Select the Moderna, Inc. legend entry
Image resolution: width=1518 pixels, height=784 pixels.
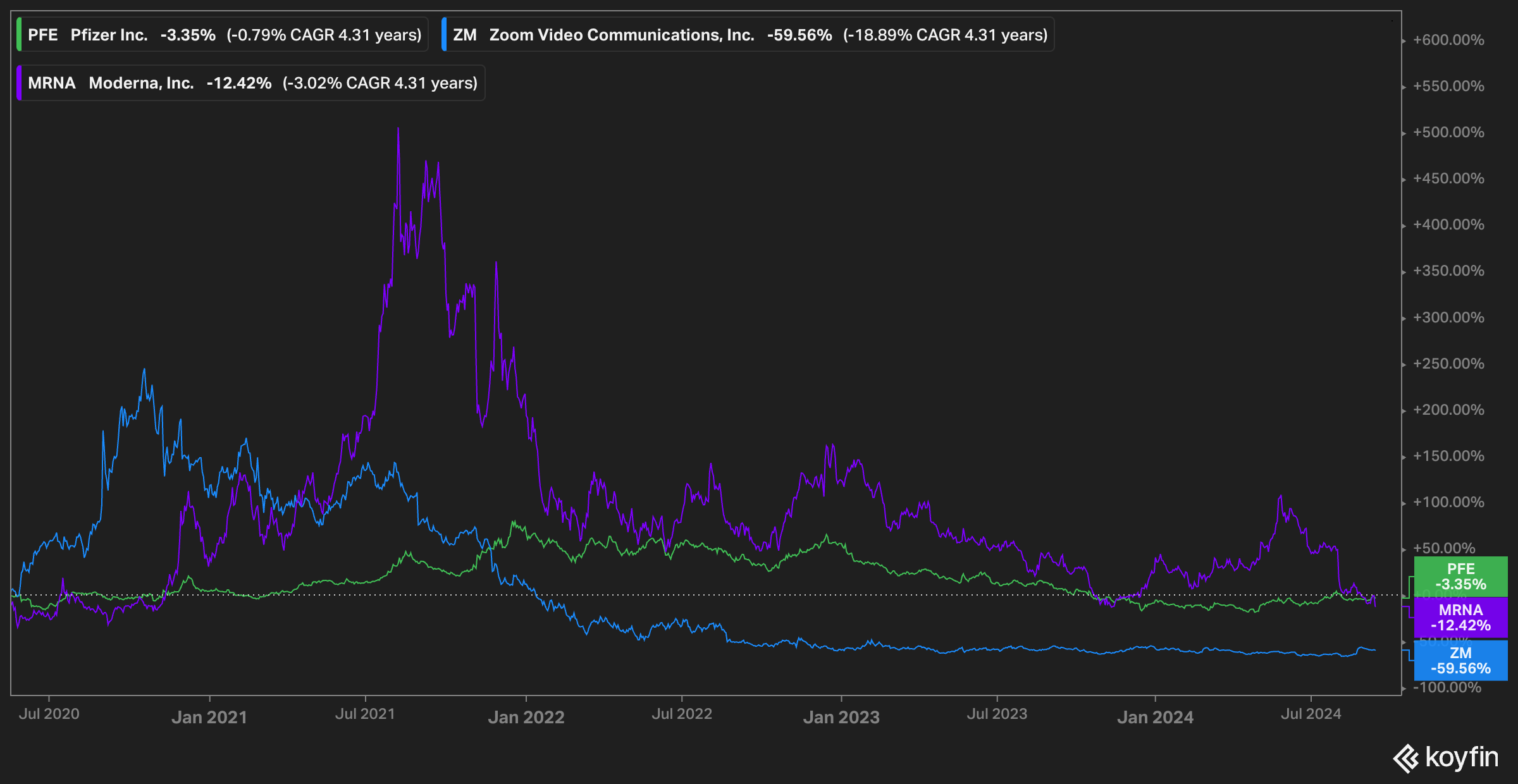tap(141, 83)
